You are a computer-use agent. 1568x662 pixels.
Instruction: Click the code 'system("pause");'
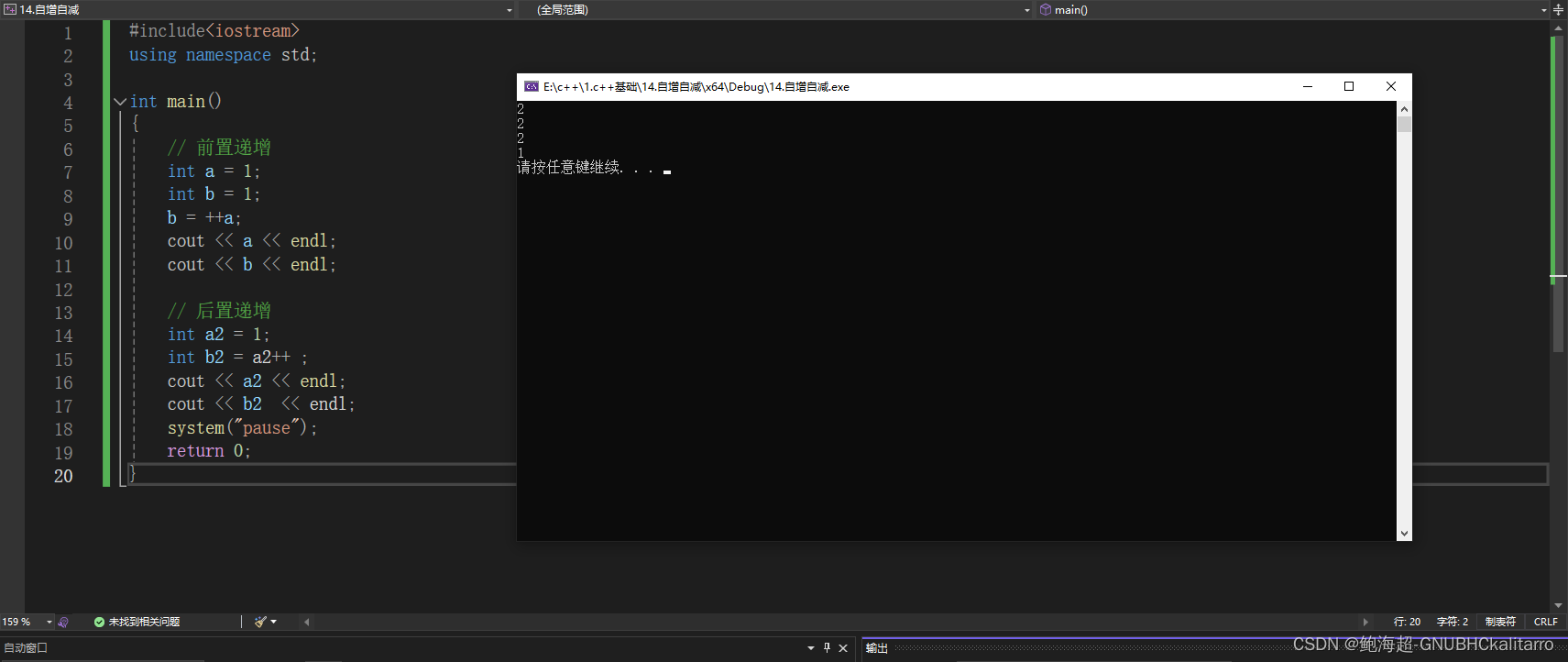(x=242, y=428)
